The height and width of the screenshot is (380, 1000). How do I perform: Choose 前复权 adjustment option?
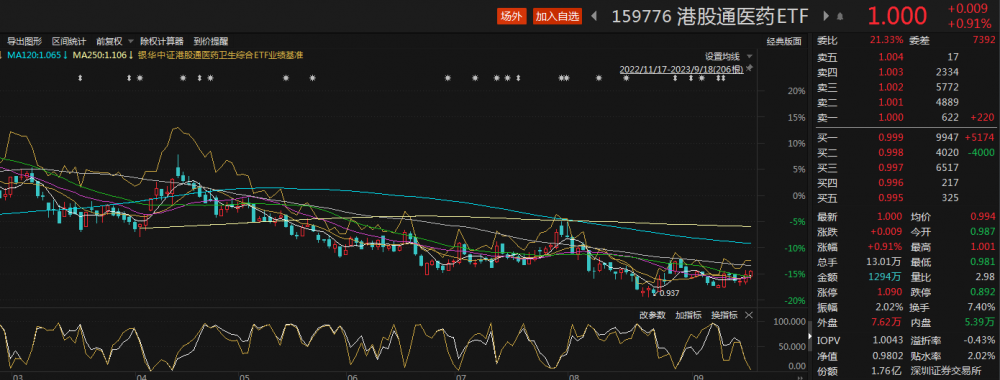tap(109, 41)
